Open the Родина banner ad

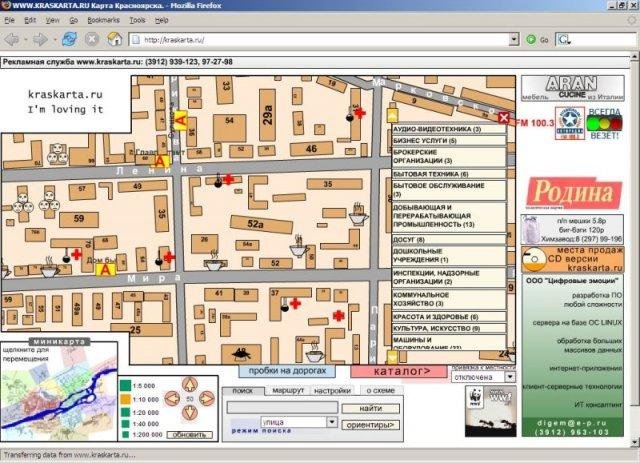pos(574,193)
